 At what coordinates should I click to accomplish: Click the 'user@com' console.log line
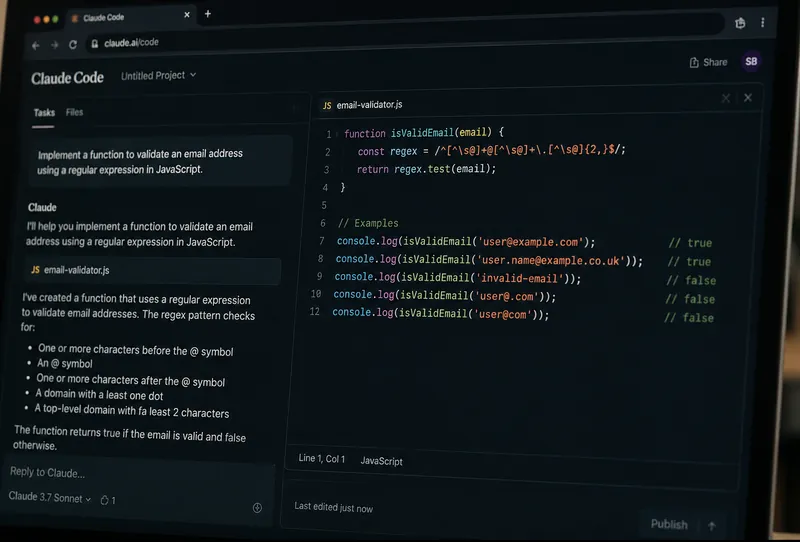click(440, 314)
